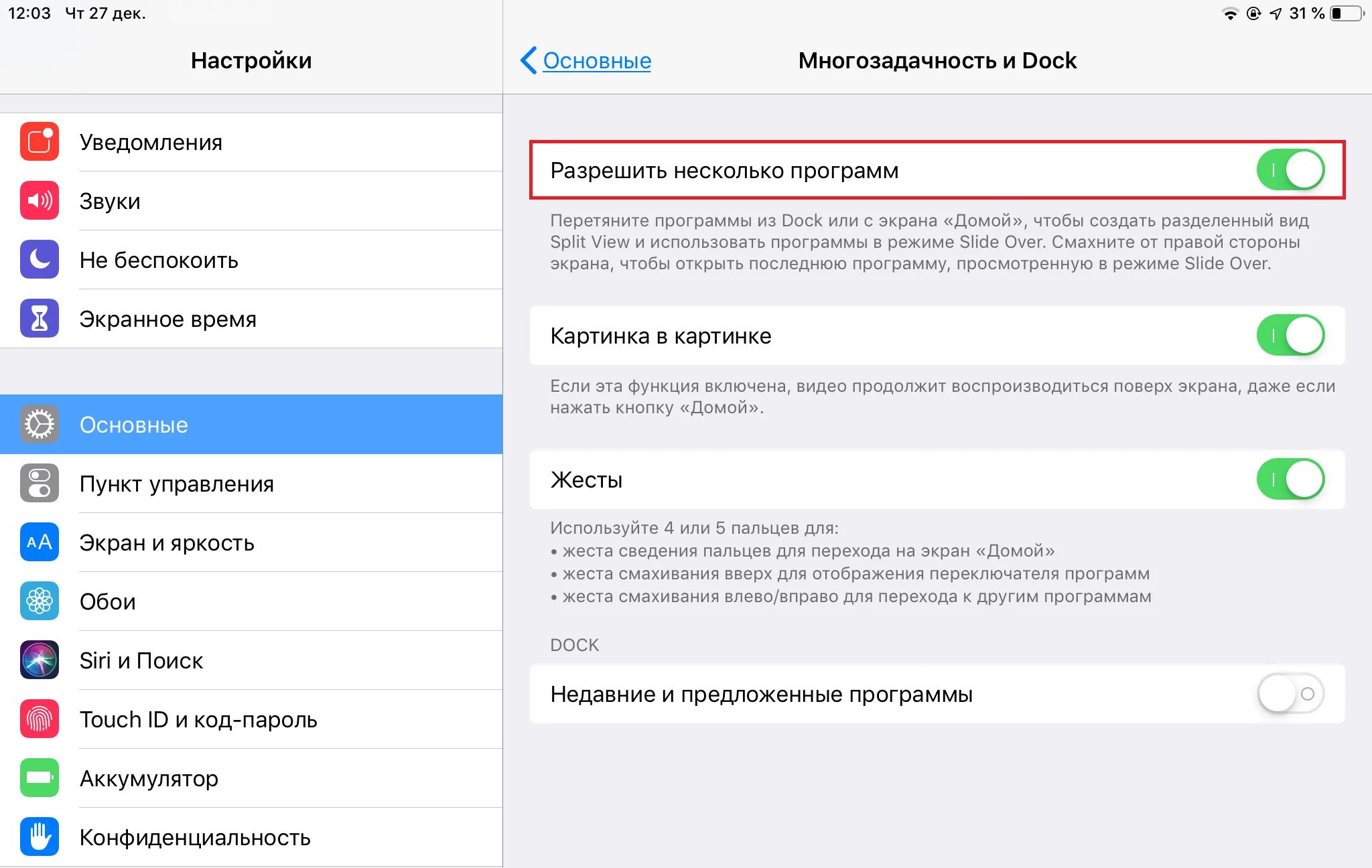Open Экран и яркость settings
This screenshot has height=868, width=1372.
251,542
